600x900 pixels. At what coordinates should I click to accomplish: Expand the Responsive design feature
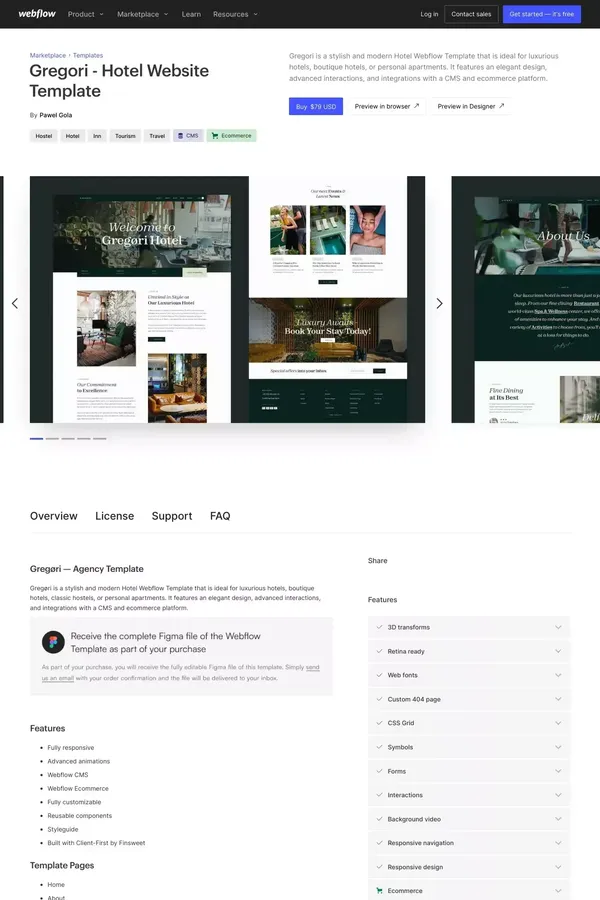pos(469,867)
